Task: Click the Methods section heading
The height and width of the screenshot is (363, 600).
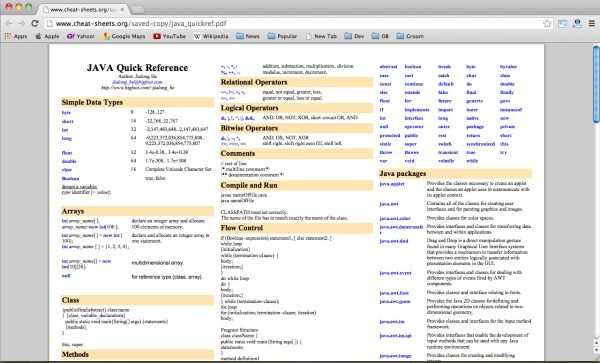Action: (x=75, y=355)
